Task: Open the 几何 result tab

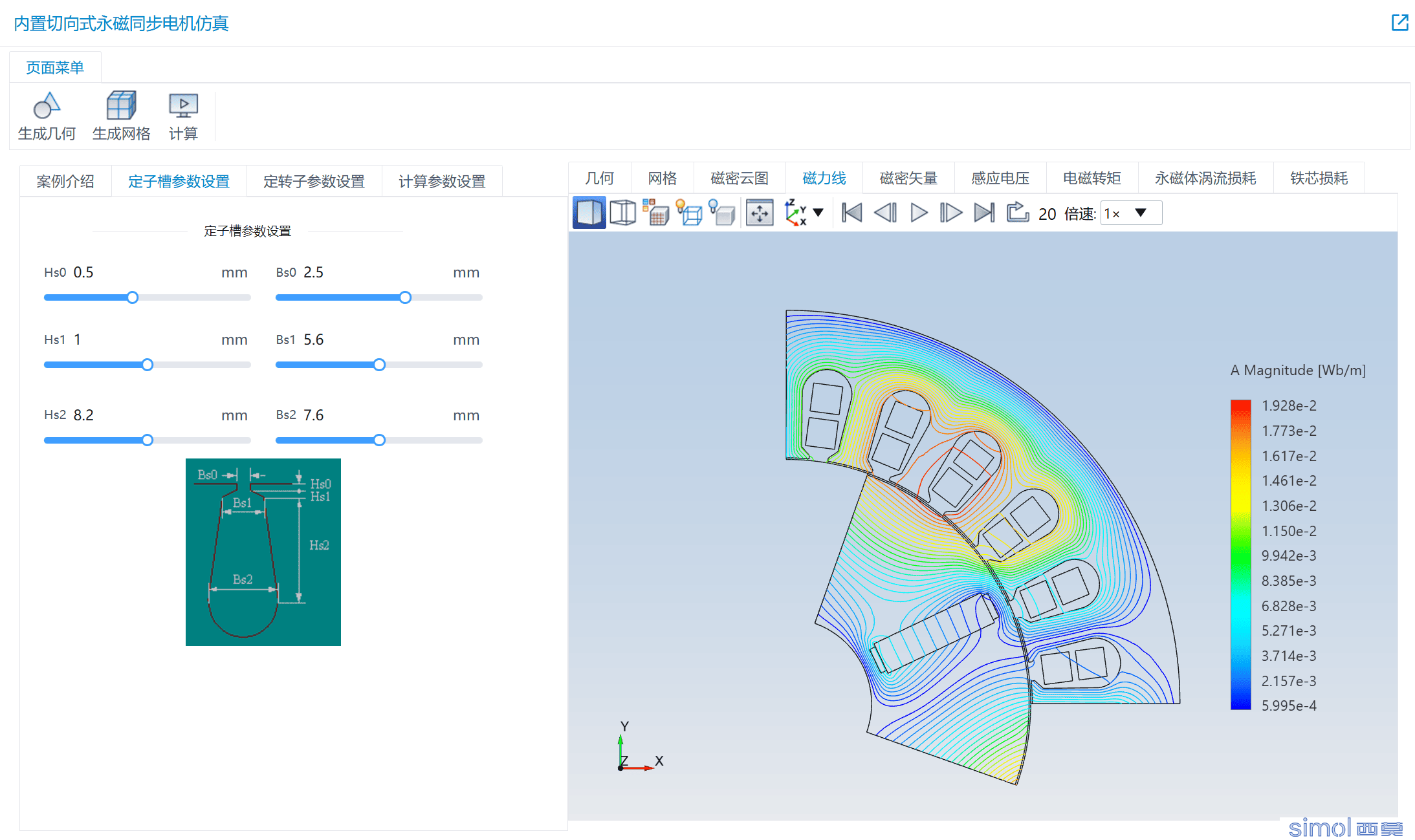Action: coord(599,178)
